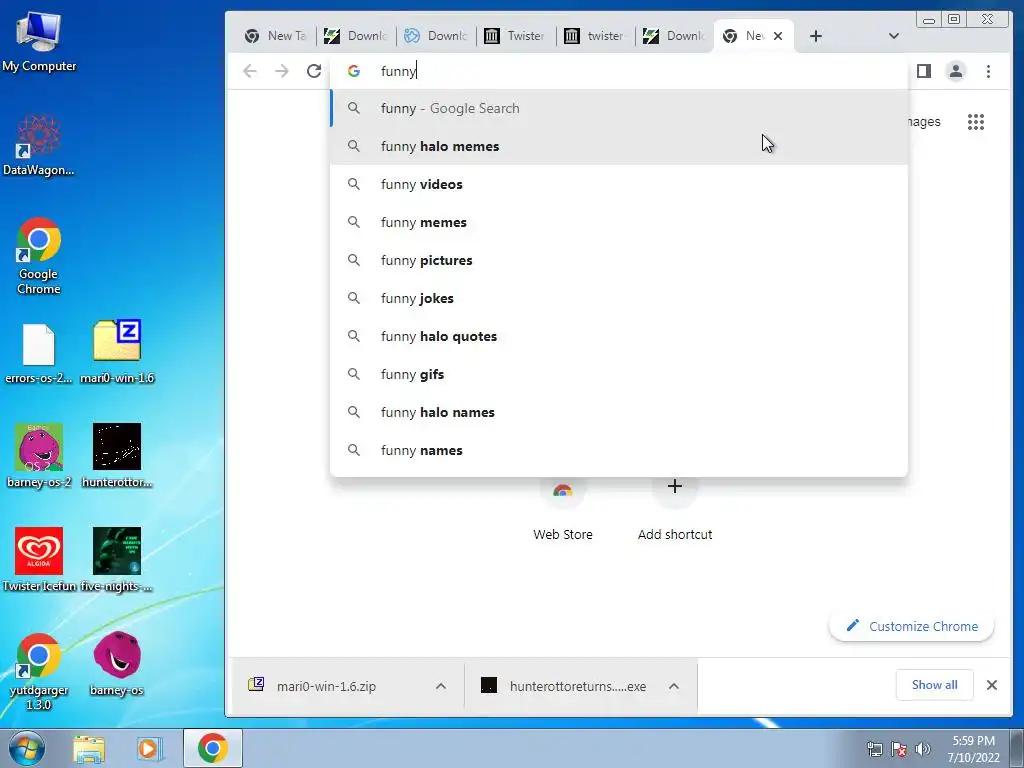The width and height of the screenshot is (1024, 768).
Task: Close the downloads bar
Action: pos(991,684)
